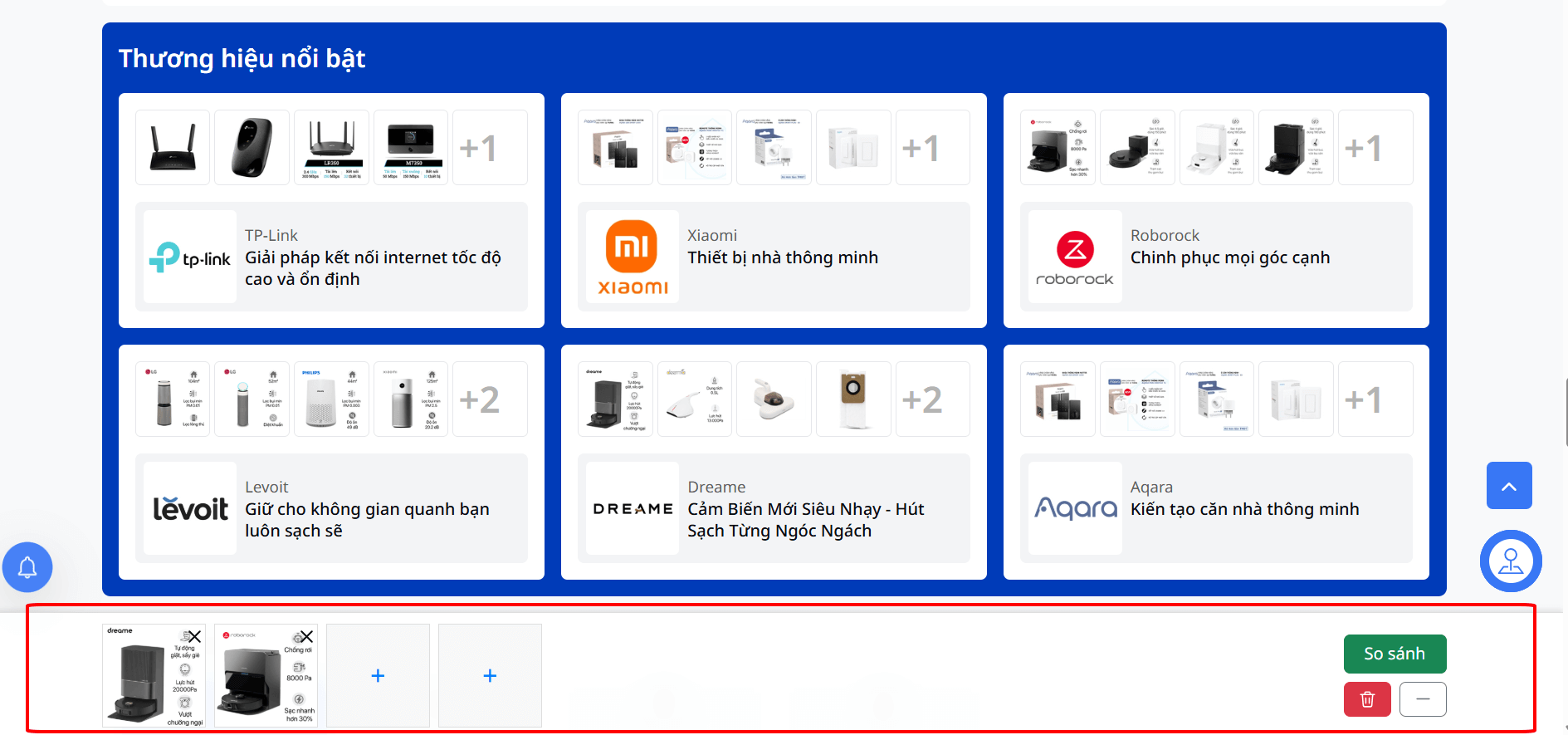Click "Giải pháp kết nối internet tốc độ cao và ổn định"

[373, 268]
